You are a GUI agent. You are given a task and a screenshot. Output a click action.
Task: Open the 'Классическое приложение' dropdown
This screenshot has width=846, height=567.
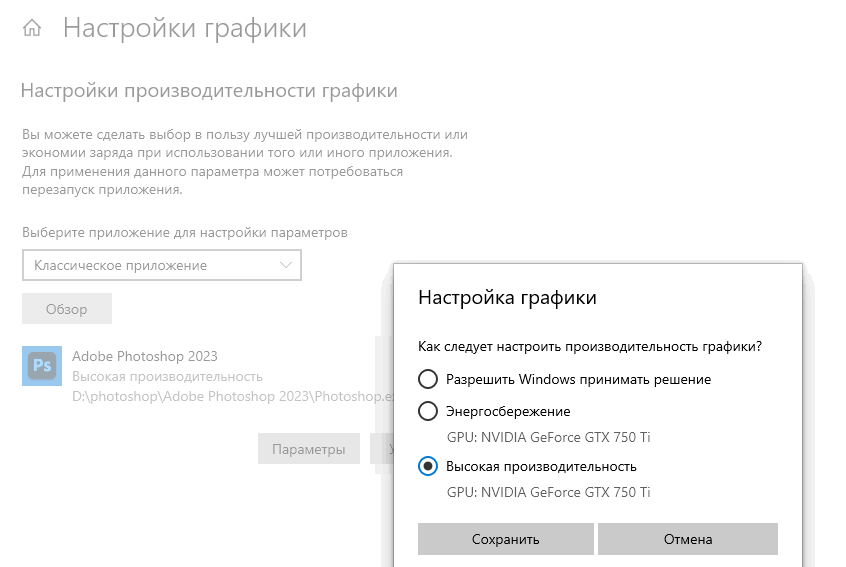click(x=162, y=265)
